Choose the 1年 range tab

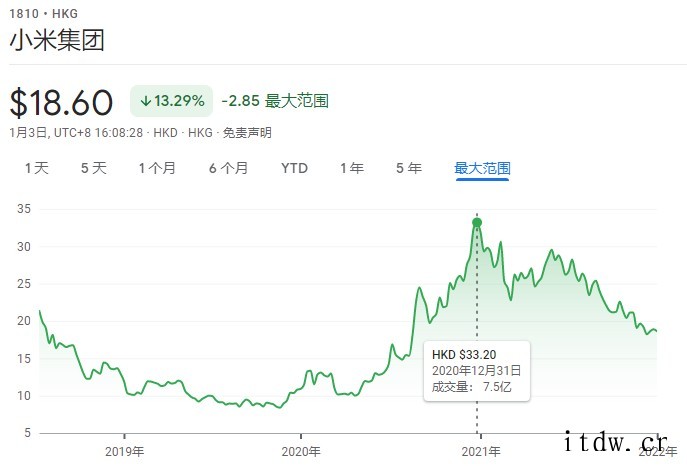click(352, 168)
